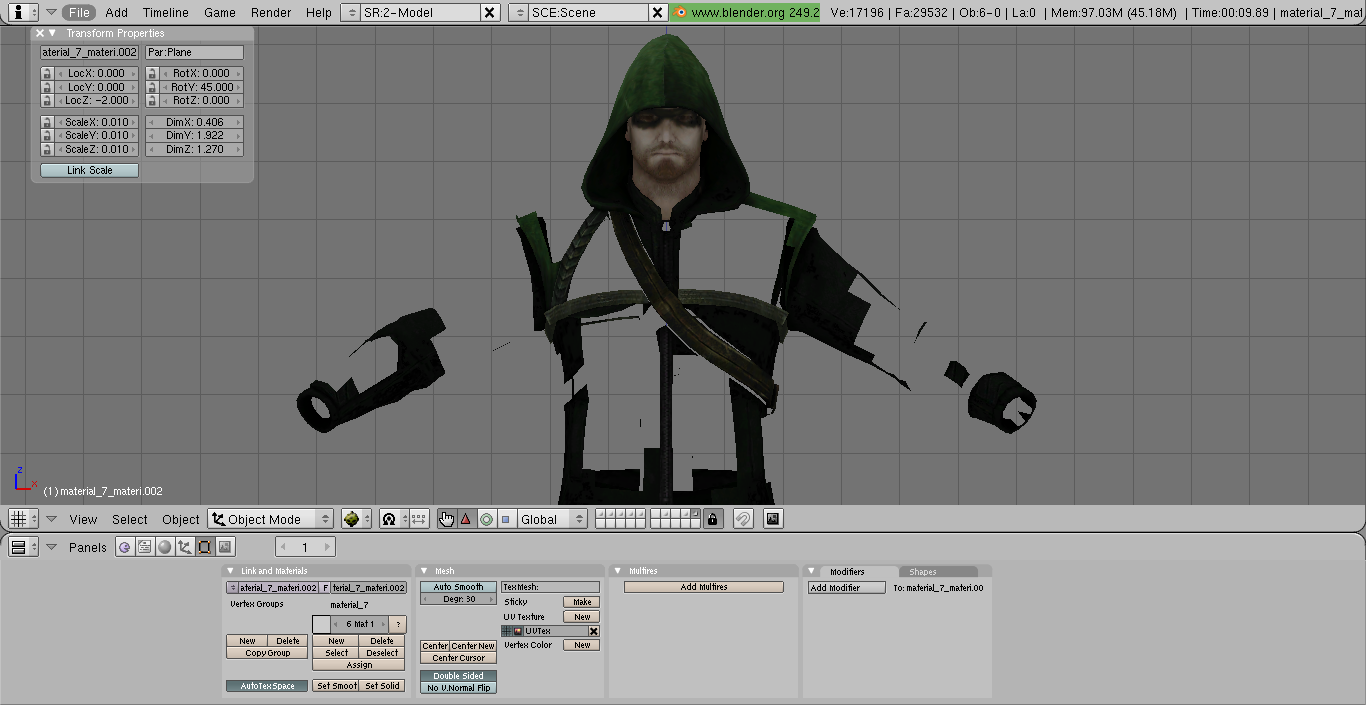Open the pivot point selector
Screen dimensions: 1366x705
[x=393, y=519]
